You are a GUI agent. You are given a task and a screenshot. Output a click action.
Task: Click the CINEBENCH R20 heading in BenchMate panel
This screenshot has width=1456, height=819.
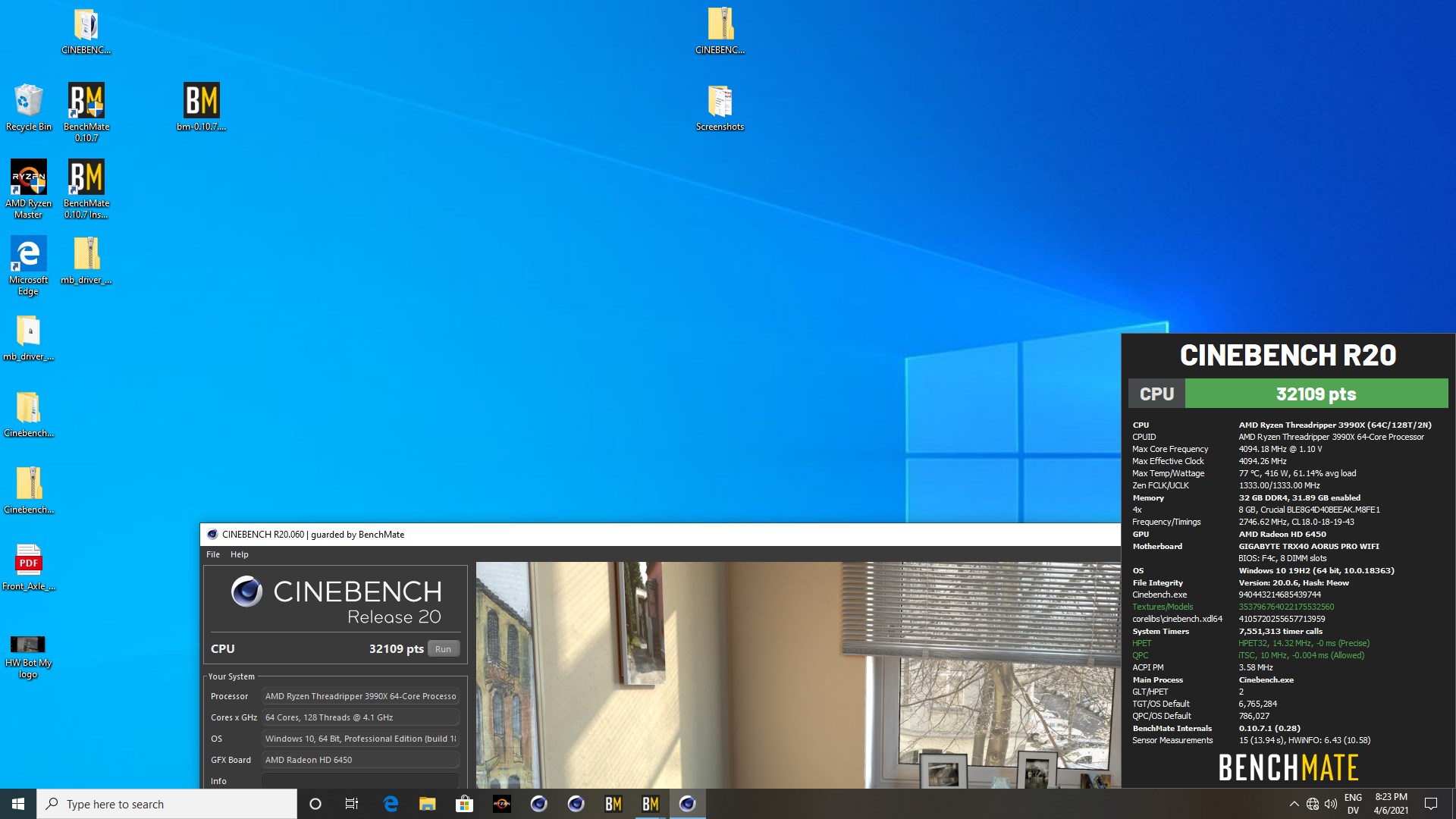1288,355
